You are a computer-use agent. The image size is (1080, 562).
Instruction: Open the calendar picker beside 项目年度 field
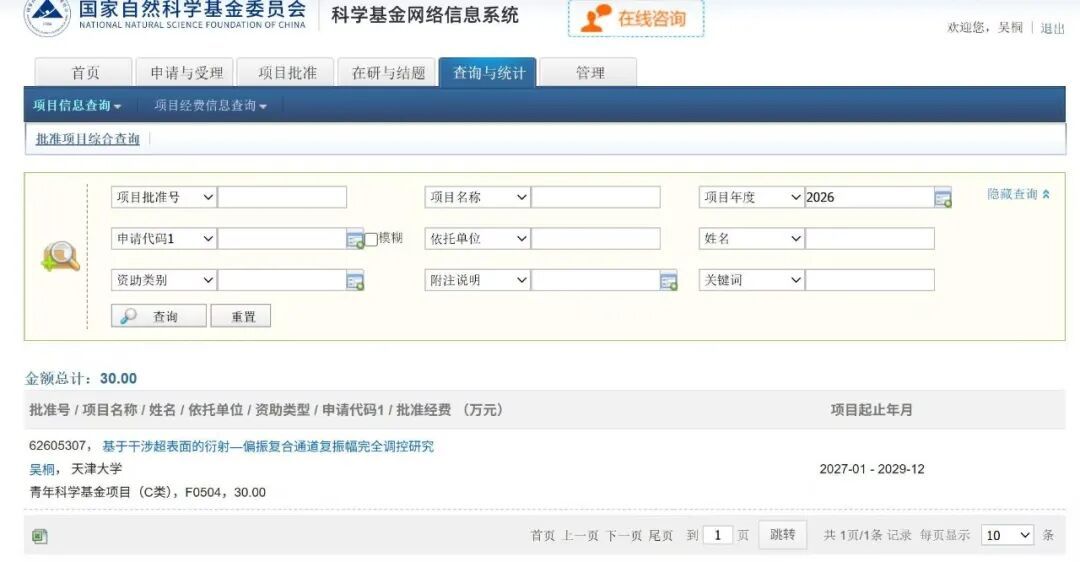(x=942, y=198)
